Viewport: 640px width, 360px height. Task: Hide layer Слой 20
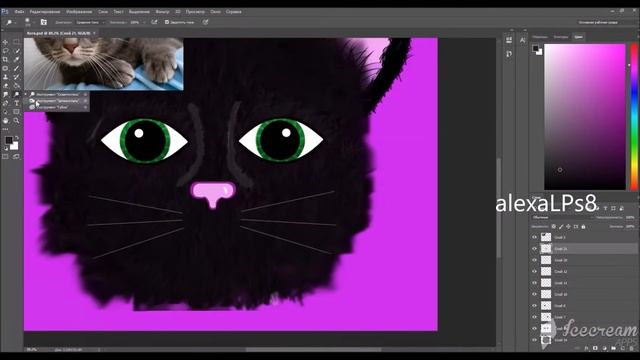534,260
